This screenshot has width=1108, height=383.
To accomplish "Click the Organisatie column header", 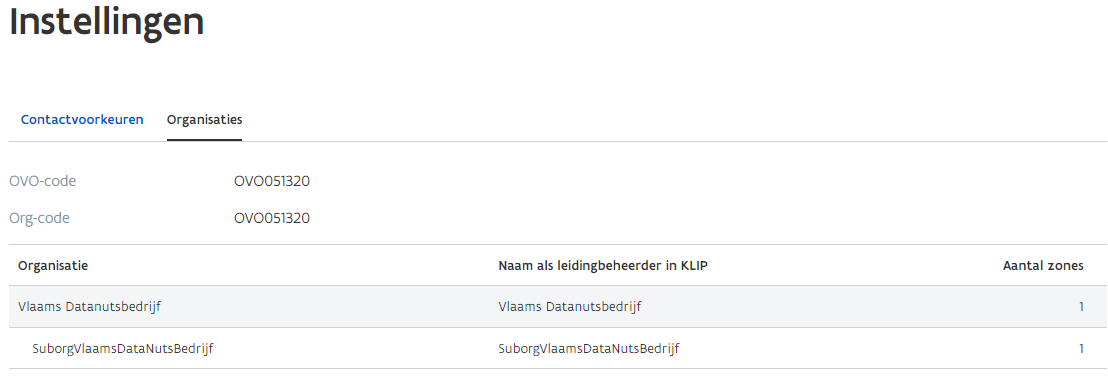I will pyautogui.click(x=53, y=266).
